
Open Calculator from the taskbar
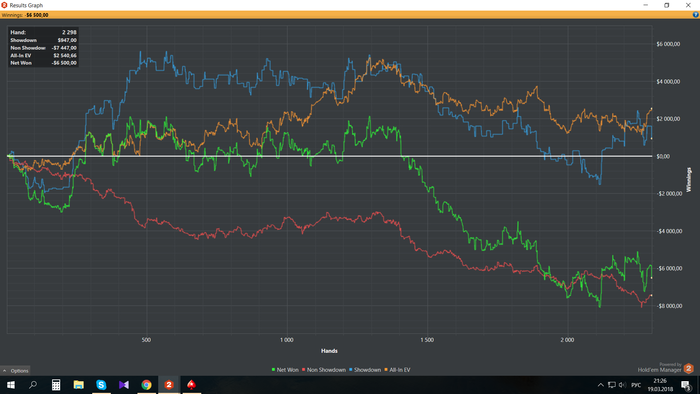(56, 385)
